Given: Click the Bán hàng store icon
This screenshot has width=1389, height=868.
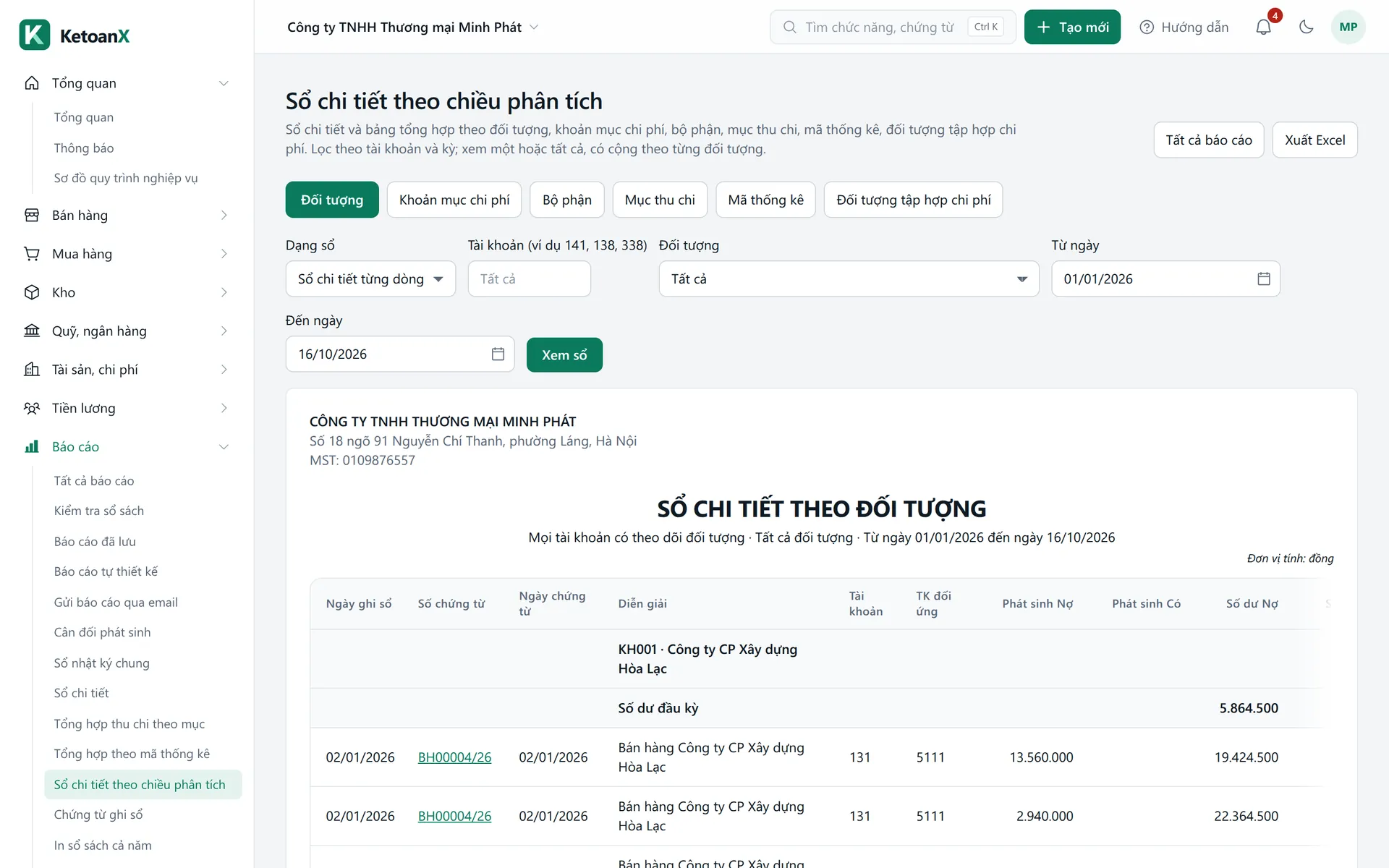Looking at the screenshot, I should tap(32, 215).
